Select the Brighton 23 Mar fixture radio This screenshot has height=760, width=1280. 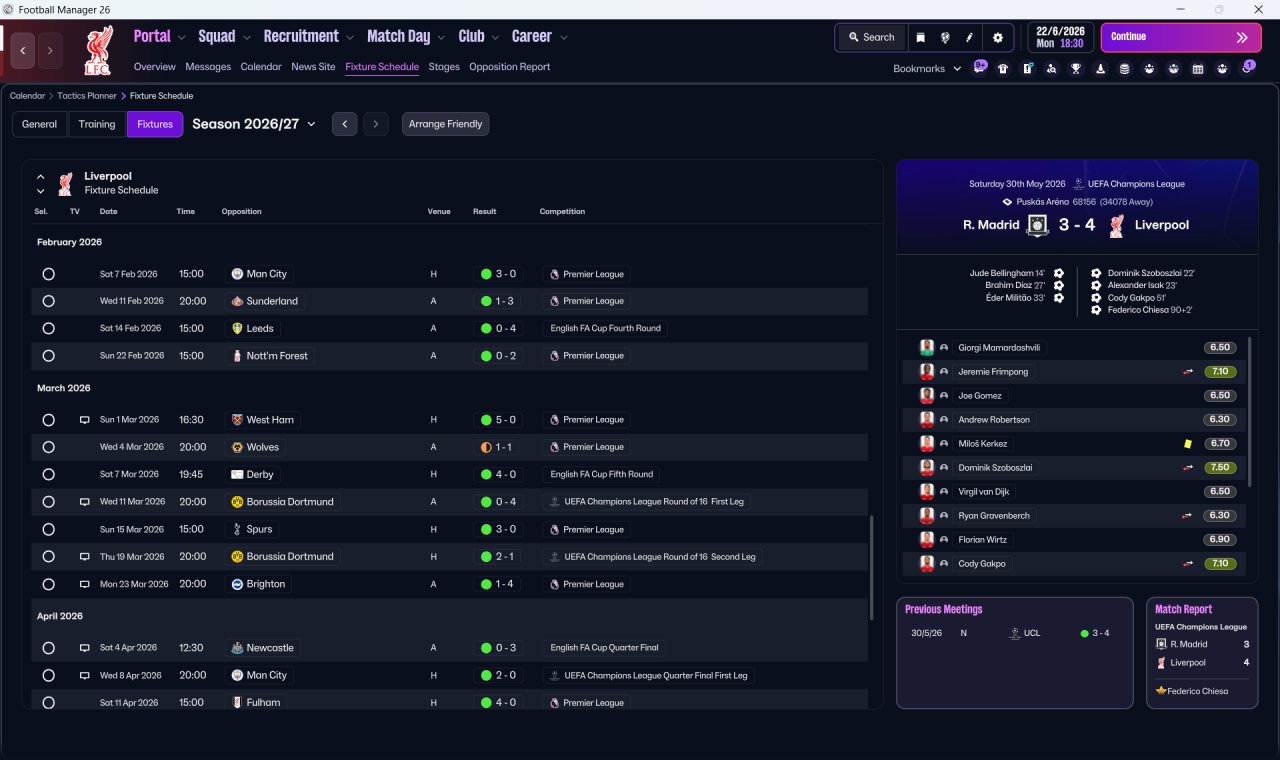click(48, 584)
